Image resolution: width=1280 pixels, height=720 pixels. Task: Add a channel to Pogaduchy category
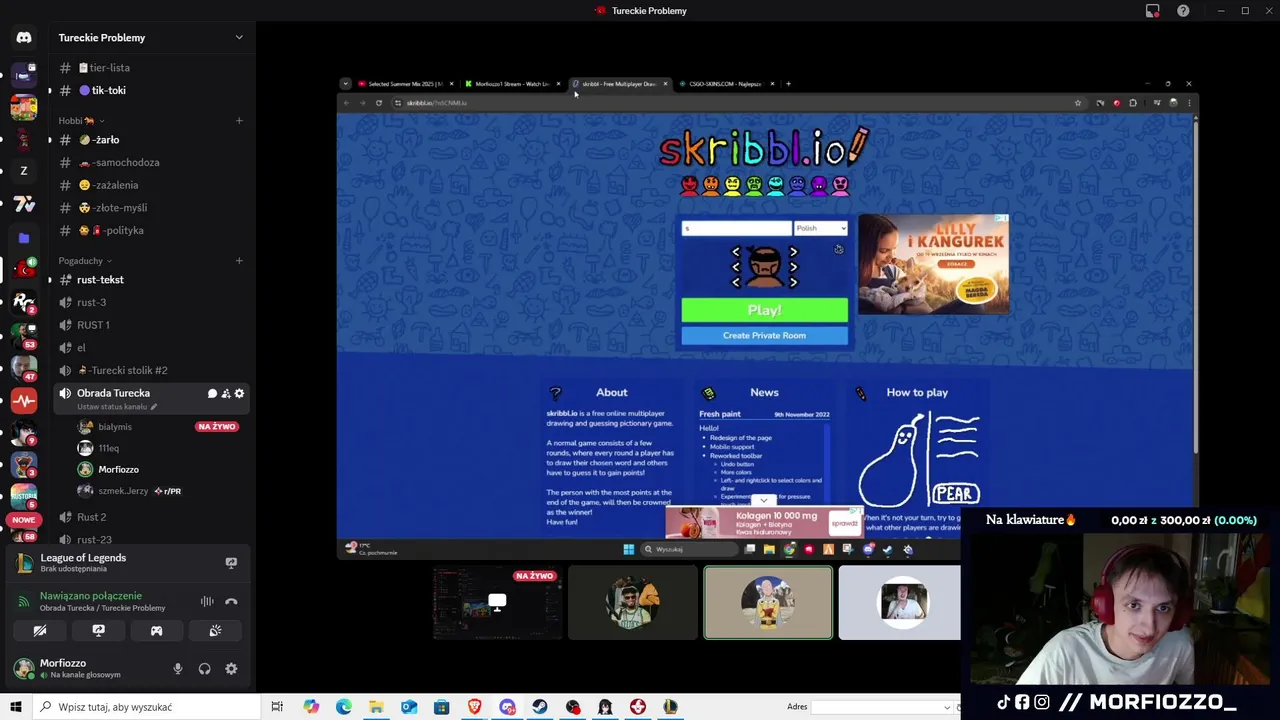coord(239,261)
